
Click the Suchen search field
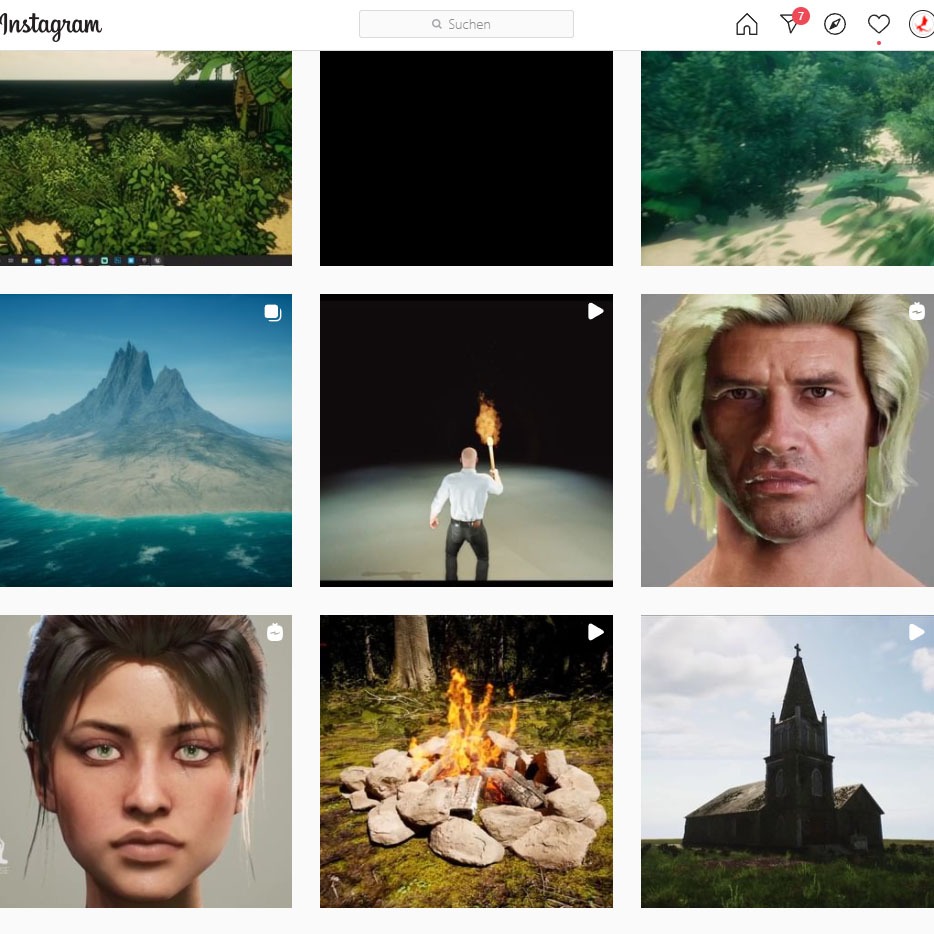(x=466, y=24)
